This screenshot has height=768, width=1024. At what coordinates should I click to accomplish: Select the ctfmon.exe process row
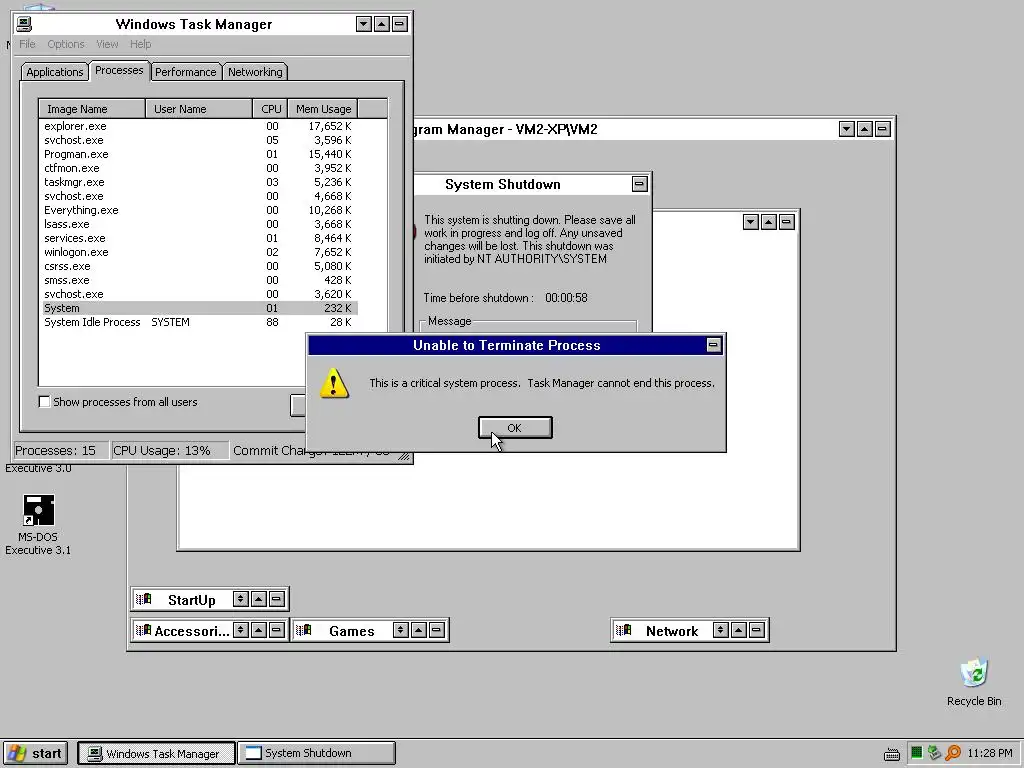(199, 168)
